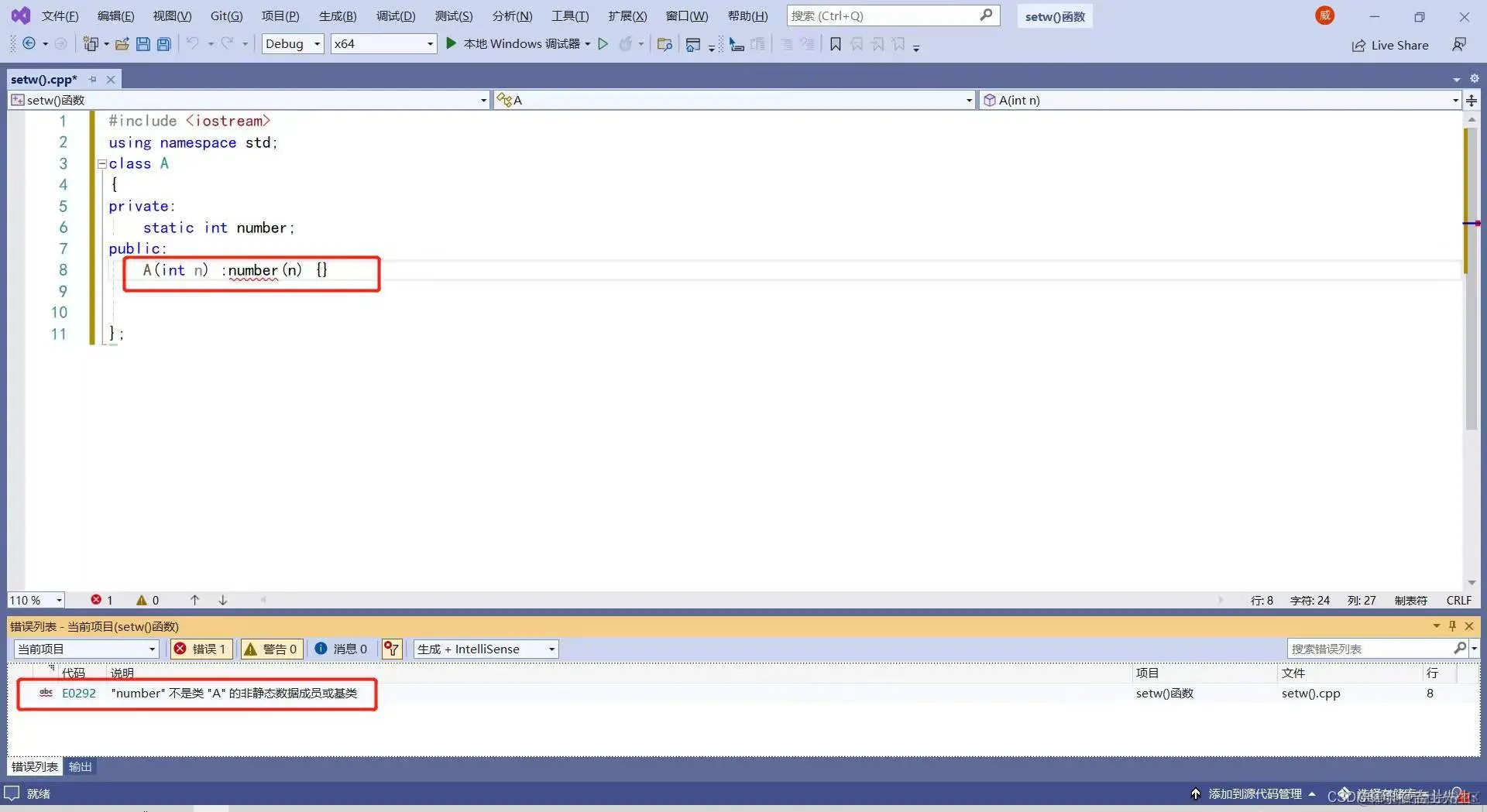Save the current file setw().cpp
The width and height of the screenshot is (1487, 812).
pos(143,44)
